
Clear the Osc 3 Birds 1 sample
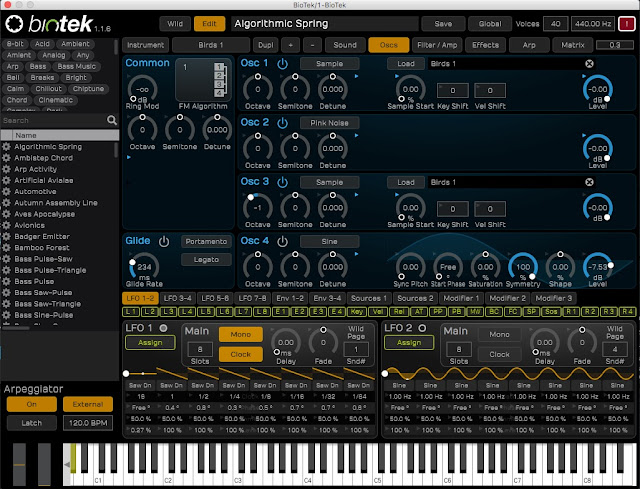589,182
